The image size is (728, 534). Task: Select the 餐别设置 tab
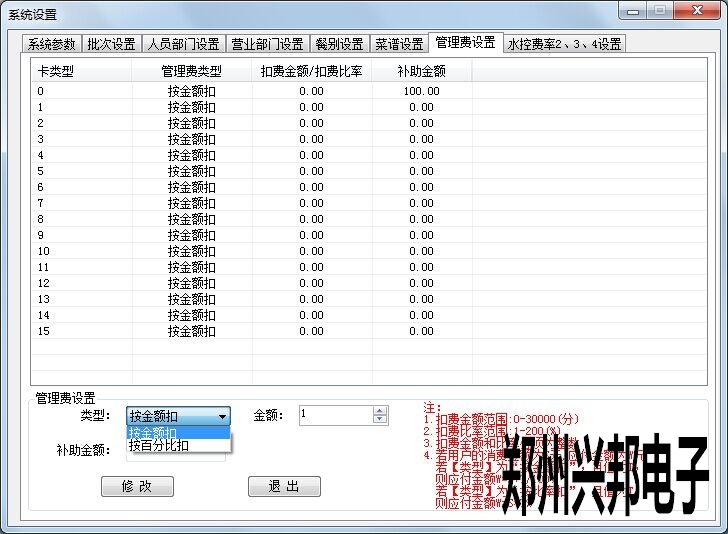(x=339, y=44)
